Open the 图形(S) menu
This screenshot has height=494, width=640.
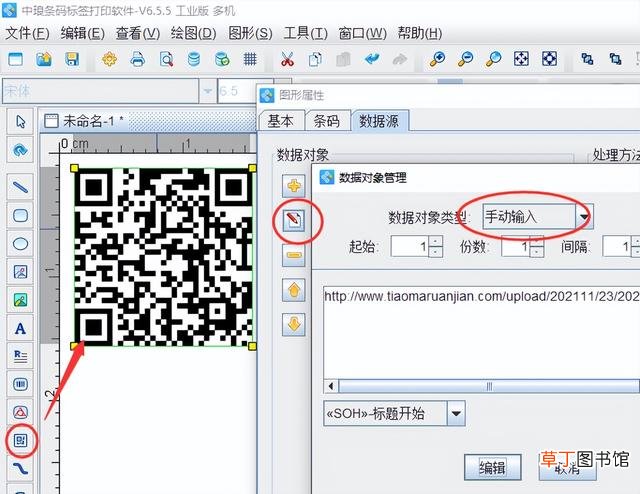[x=250, y=33]
